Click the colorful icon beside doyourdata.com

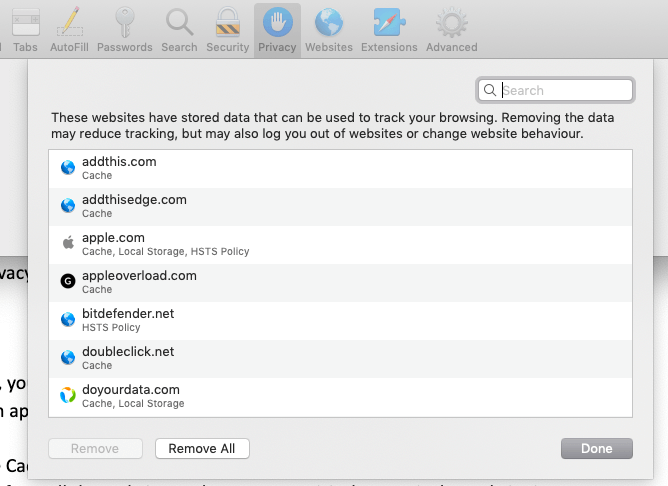[x=68, y=395]
